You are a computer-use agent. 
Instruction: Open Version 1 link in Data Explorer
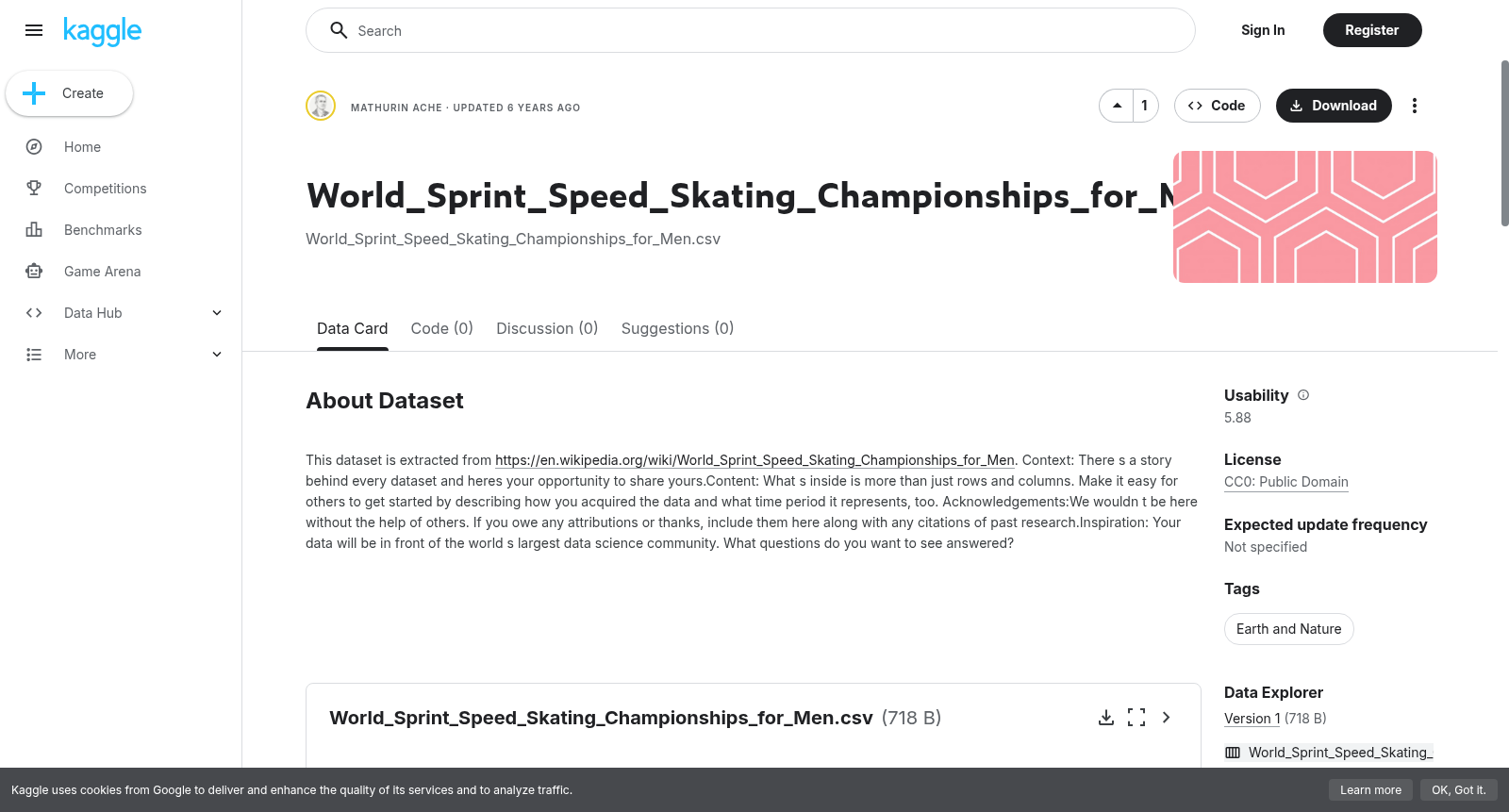point(1252,719)
